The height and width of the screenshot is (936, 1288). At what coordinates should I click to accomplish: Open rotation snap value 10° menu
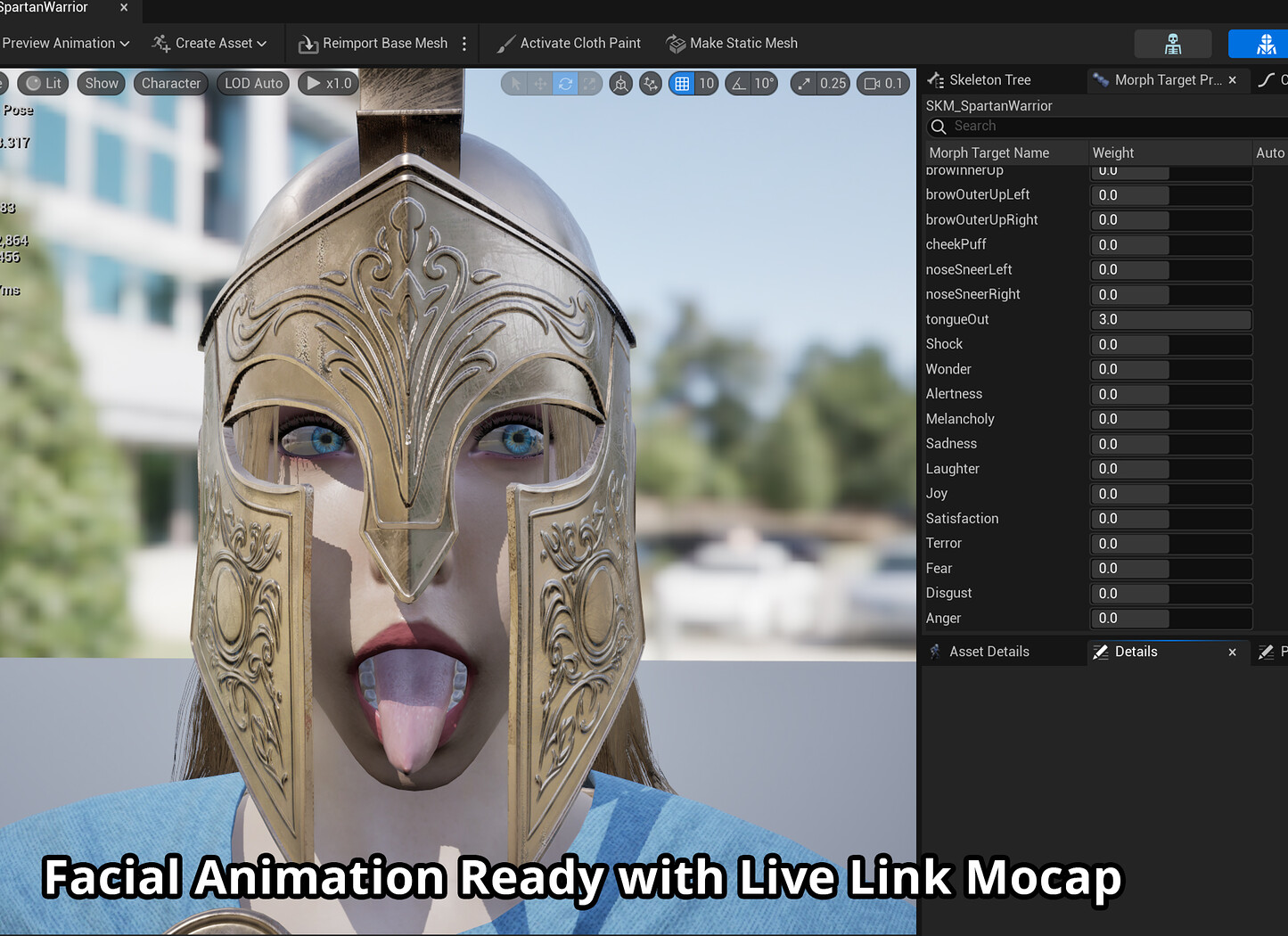click(x=764, y=83)
